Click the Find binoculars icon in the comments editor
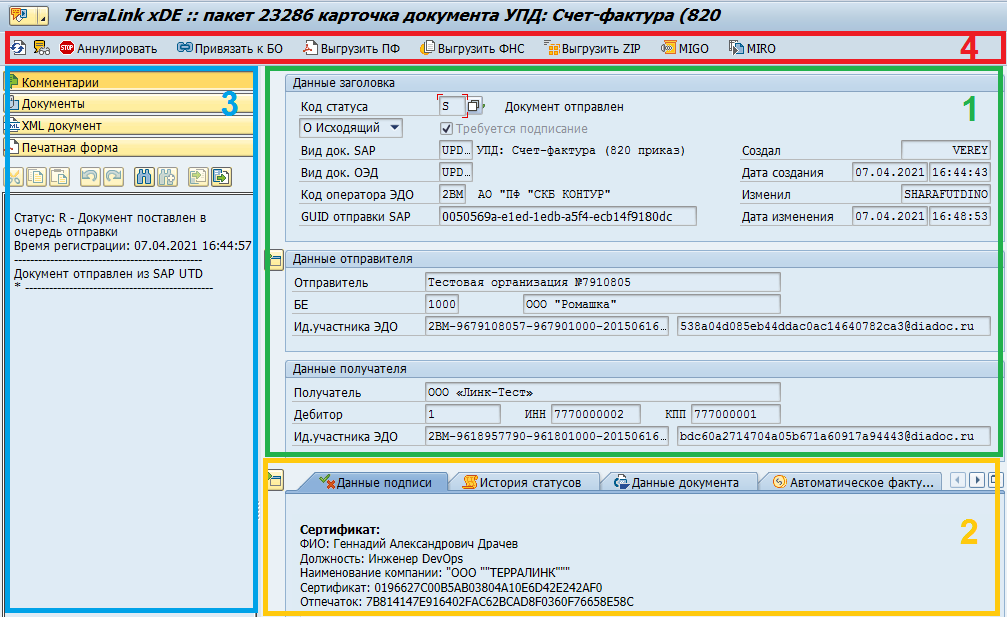This screenshot has width=1007, height=617. [142, 177]
